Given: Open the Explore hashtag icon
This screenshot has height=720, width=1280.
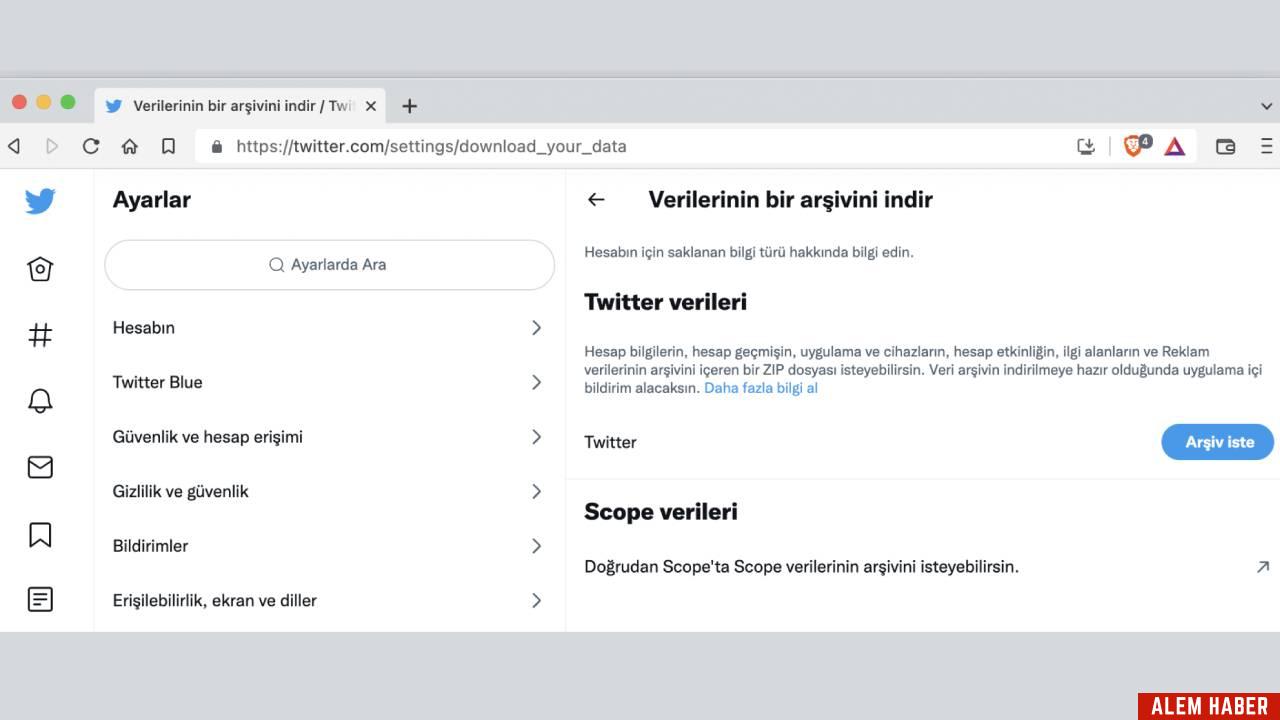Looking at the screenshot, I should [x=40, y=335].
